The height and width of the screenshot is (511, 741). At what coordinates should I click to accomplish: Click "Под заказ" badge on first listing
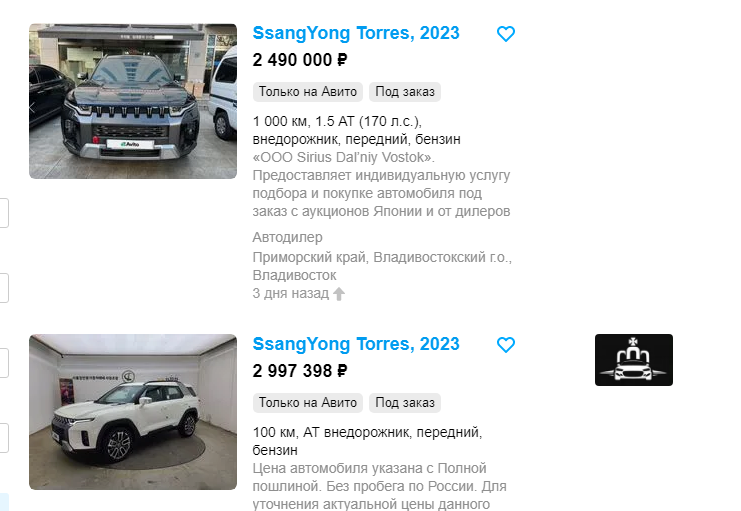click(x=405, y=92)
